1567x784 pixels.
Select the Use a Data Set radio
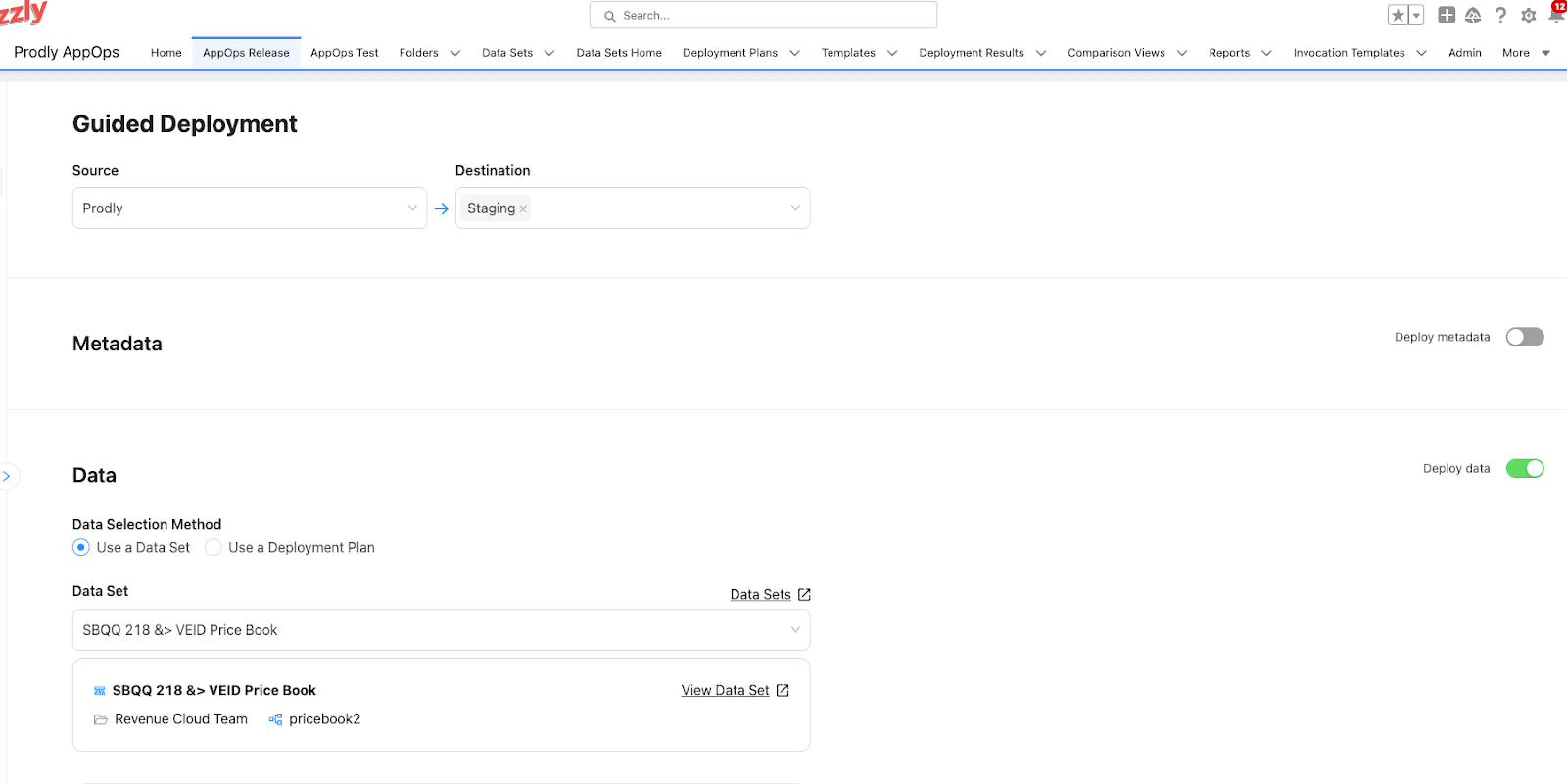[81, 547]
